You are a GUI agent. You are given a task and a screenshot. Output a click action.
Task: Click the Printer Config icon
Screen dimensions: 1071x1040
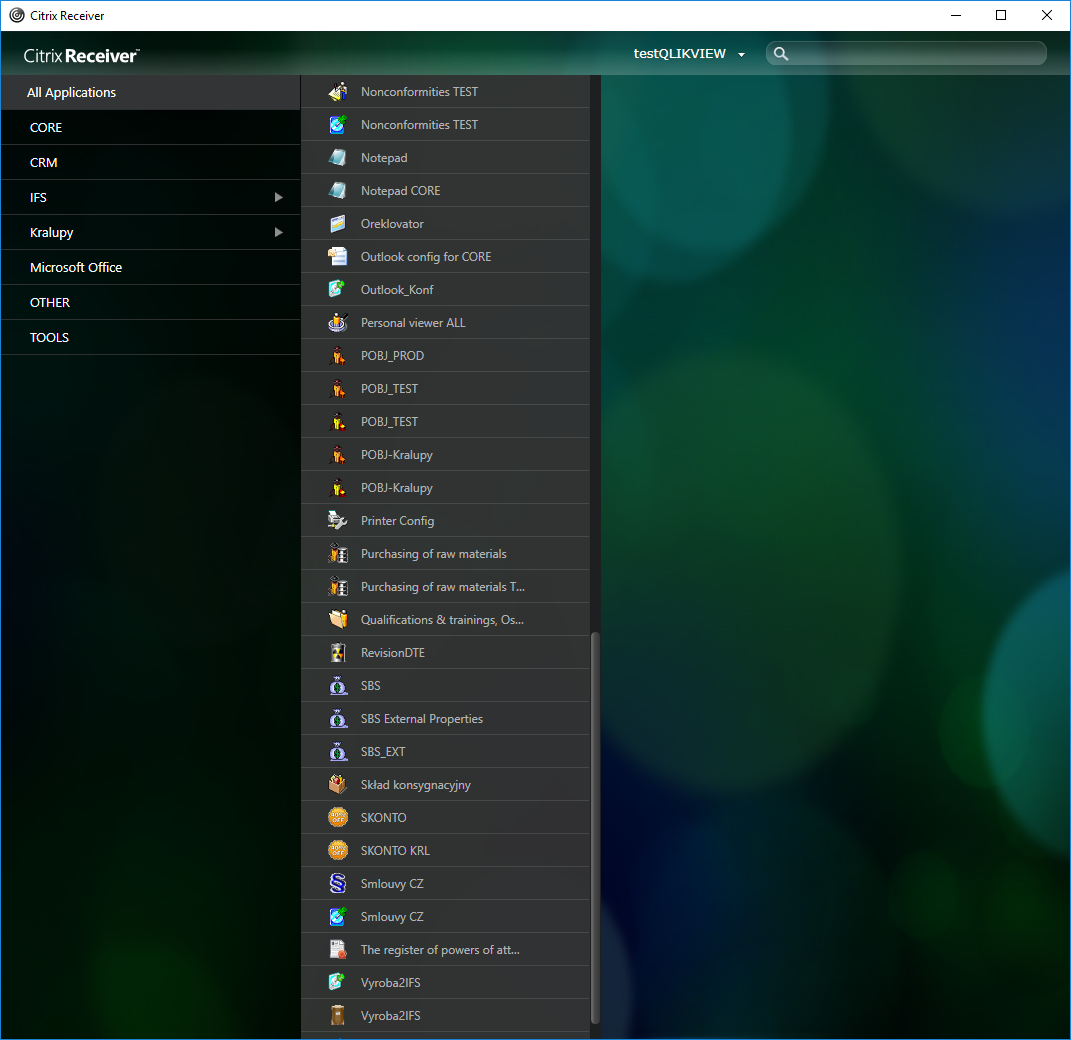pyautogui.click(x=337, y=520)
